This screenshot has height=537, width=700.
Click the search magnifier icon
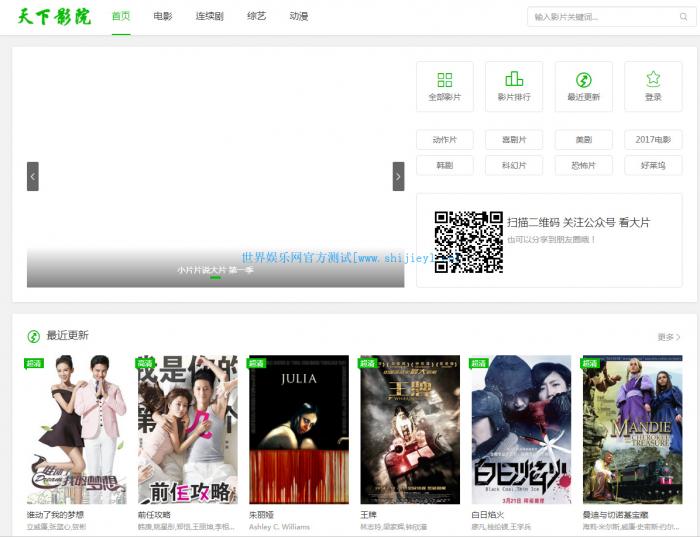point(684,17)
